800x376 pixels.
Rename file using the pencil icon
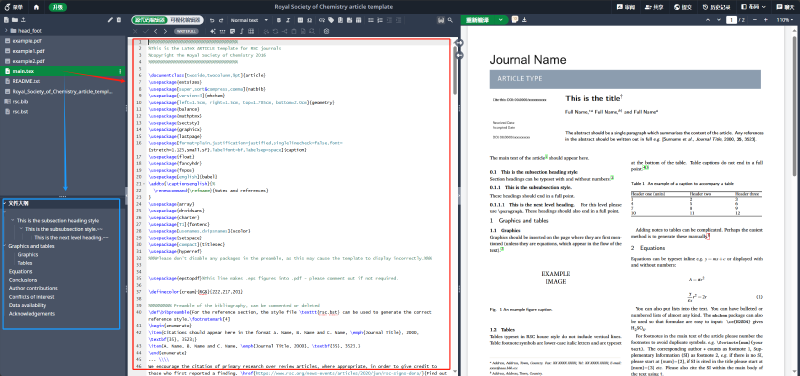point(110,20)
